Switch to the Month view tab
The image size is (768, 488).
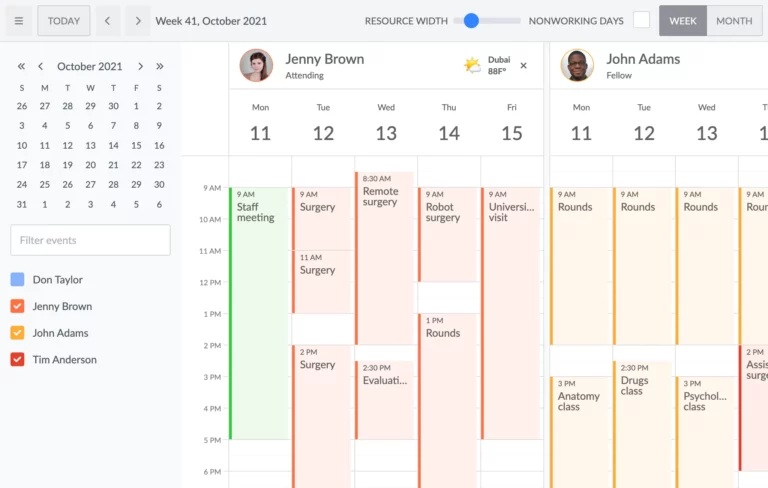click(734, 21)
